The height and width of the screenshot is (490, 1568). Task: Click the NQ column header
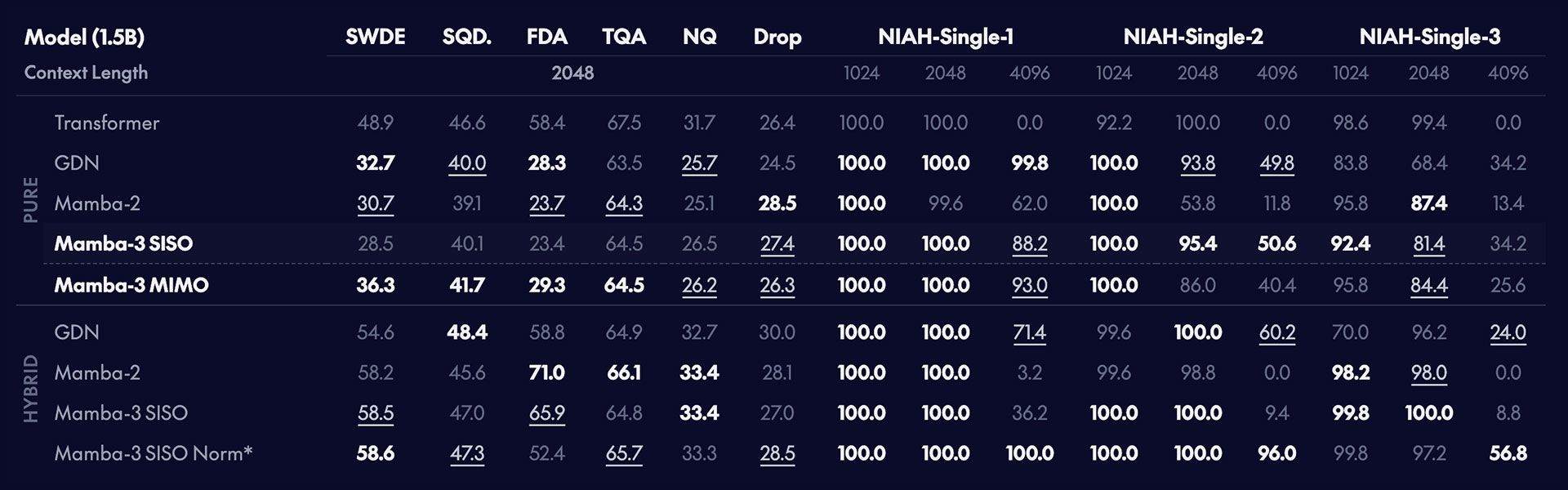(699, 37)
